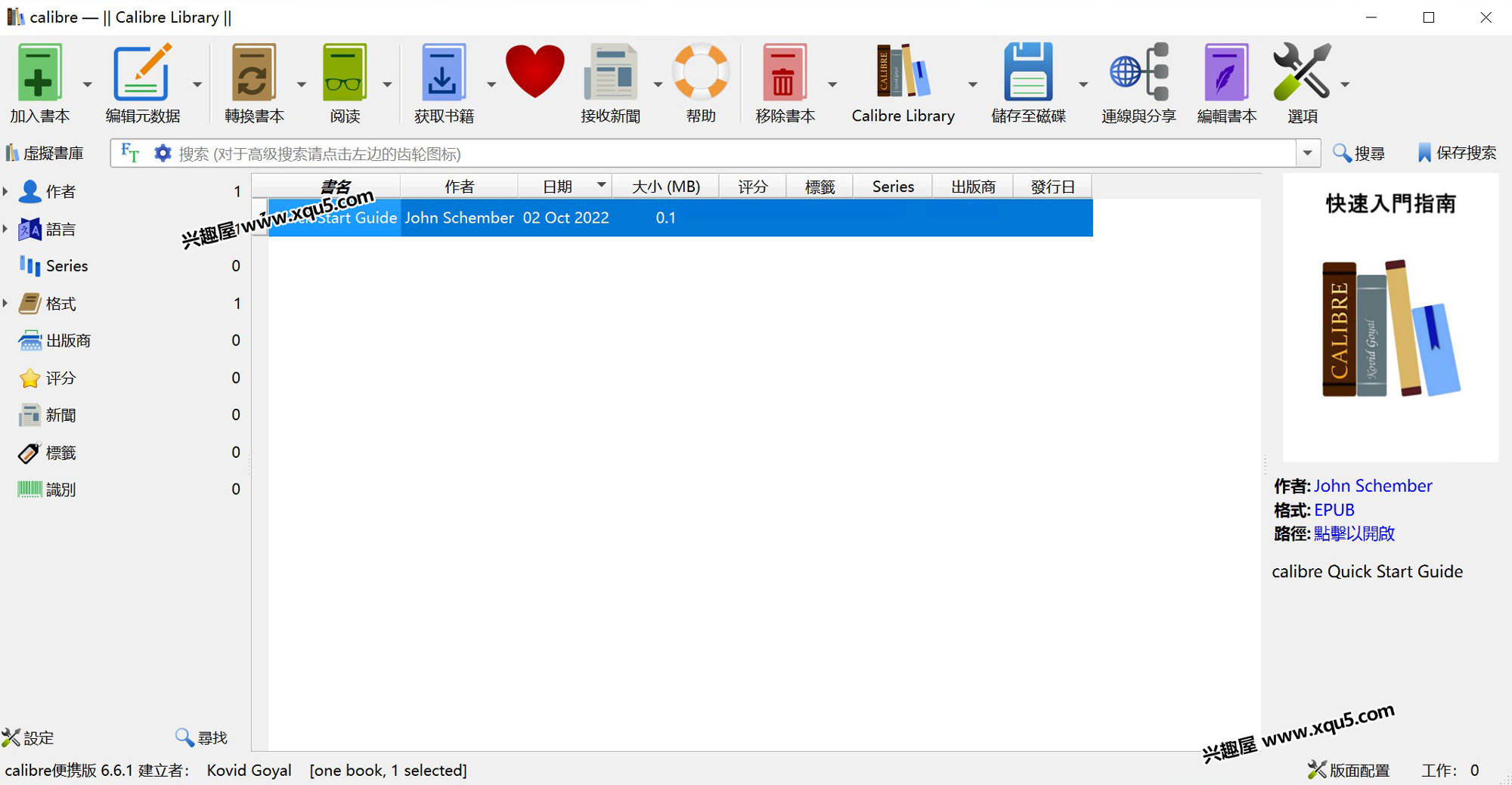Sort by Title (書名) column header

click(x=334, y=186)
